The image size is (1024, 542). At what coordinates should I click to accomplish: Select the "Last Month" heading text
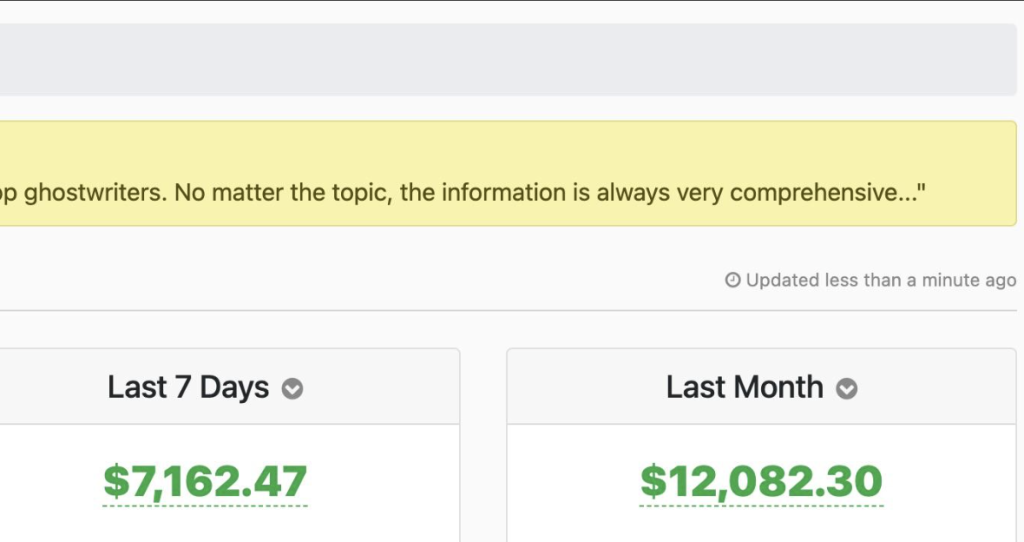coord(745,388)
